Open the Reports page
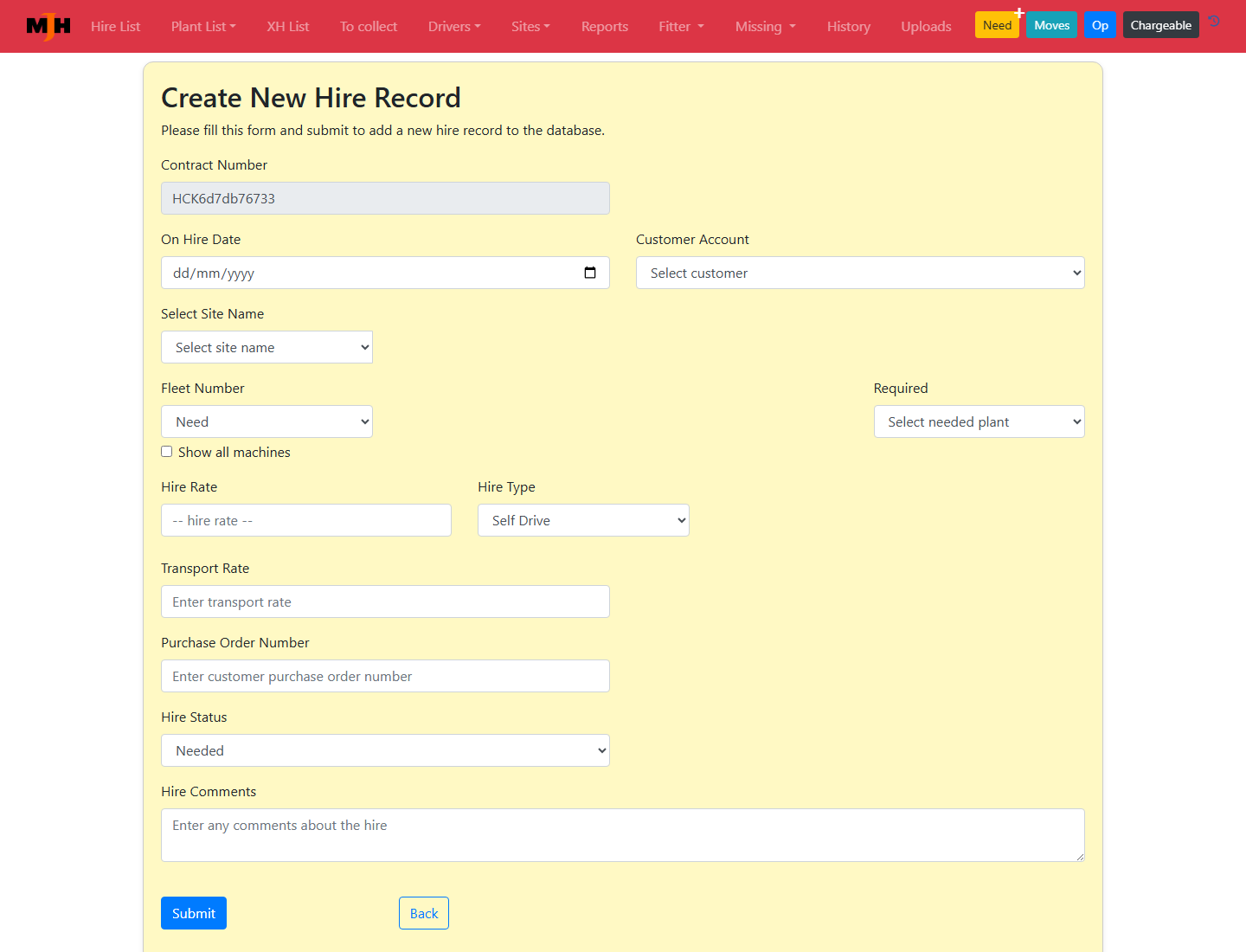Viewport: 1246px width, 952px height. pyautogui.click(x=605, y=27)
